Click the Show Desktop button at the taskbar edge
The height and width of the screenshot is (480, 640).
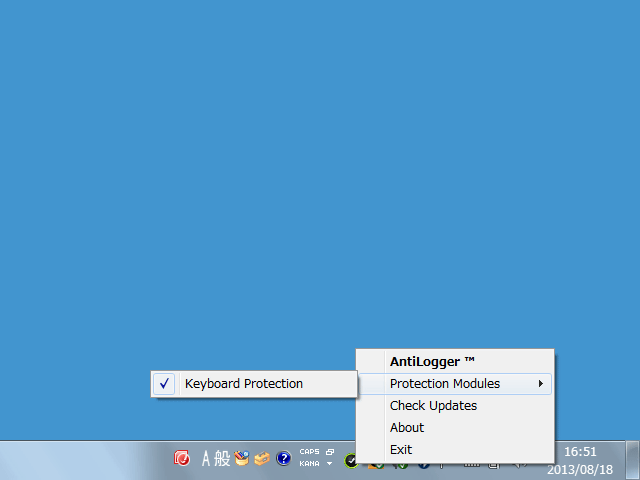click(633, 460)
